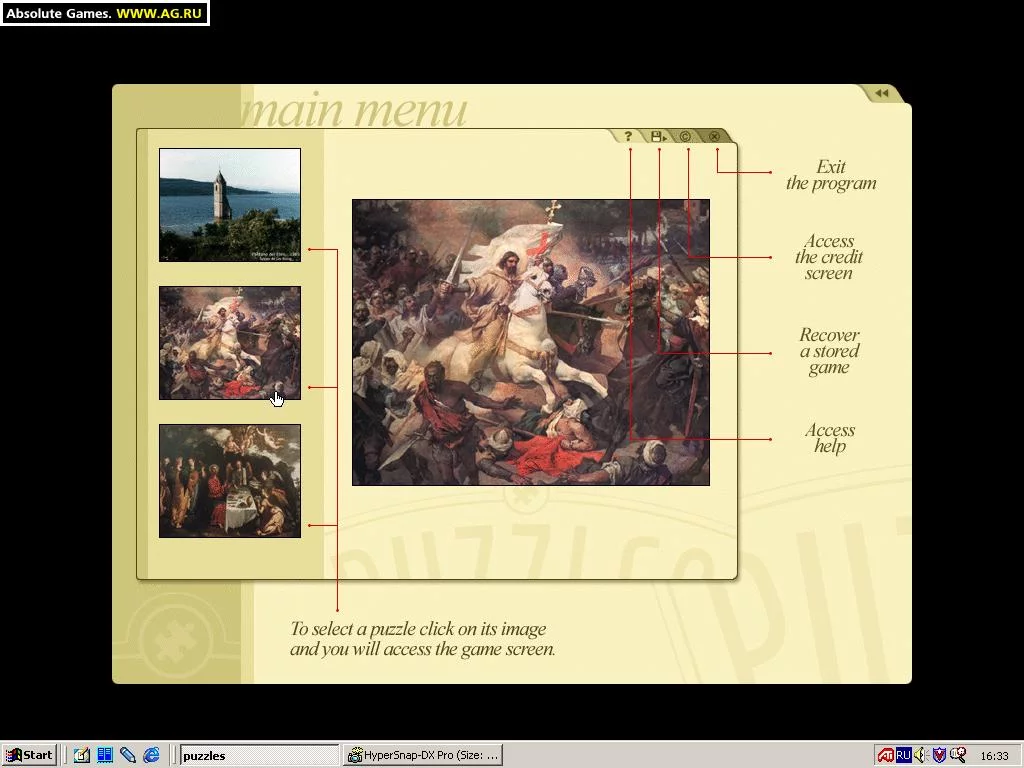Viewport: 1024px width, 768px height.
Task: Click the RU language indicator in tray
Action: (x=903, y=755)
